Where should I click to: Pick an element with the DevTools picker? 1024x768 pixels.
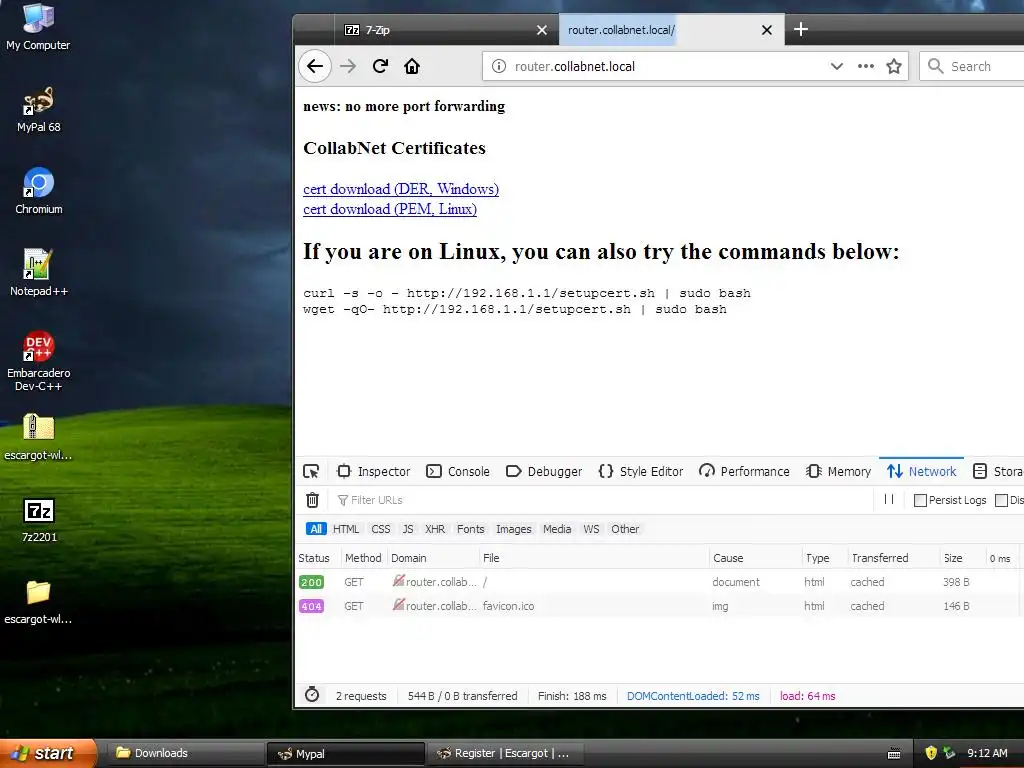pos(312,472)
